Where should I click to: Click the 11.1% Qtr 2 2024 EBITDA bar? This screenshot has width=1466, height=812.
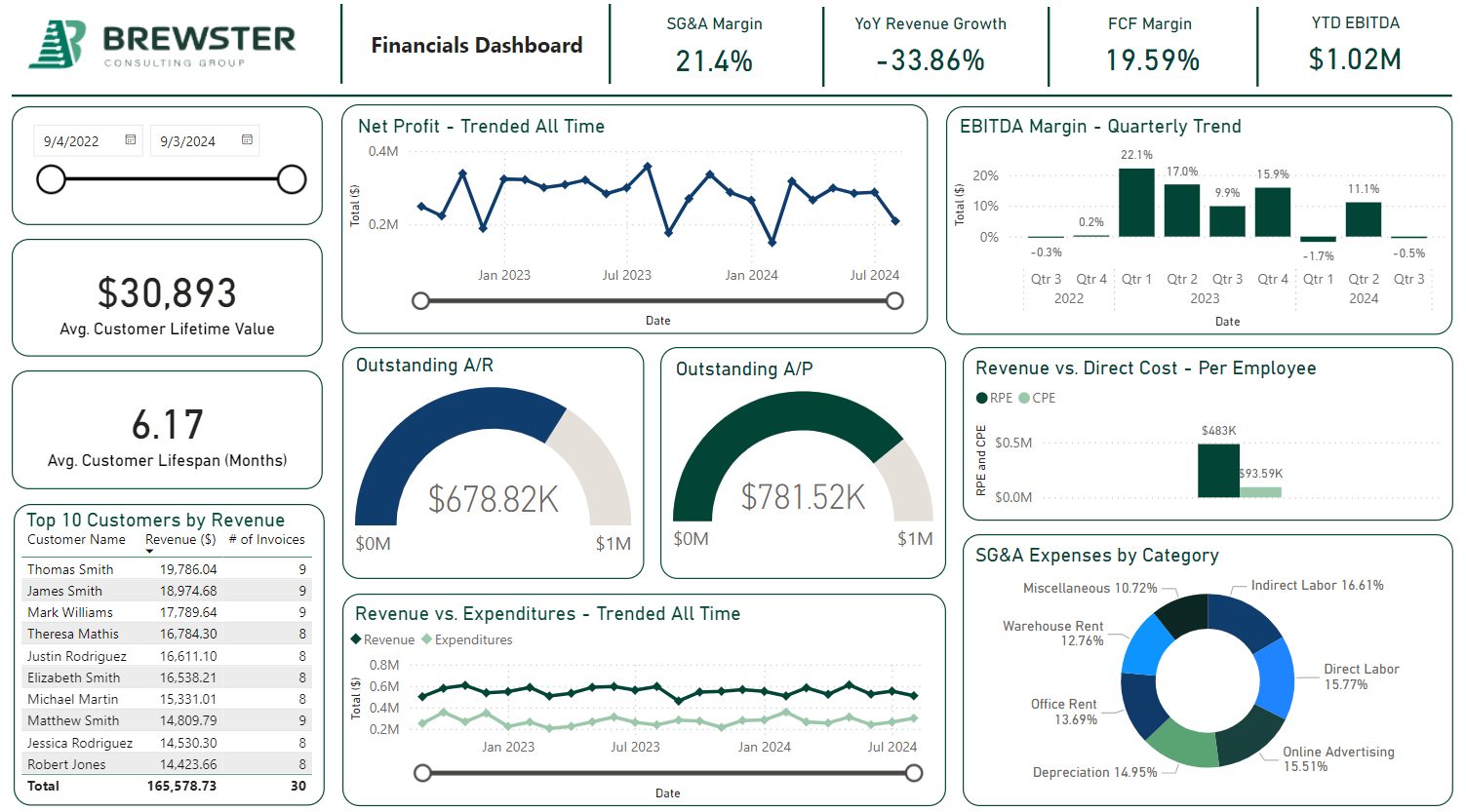1364,219
